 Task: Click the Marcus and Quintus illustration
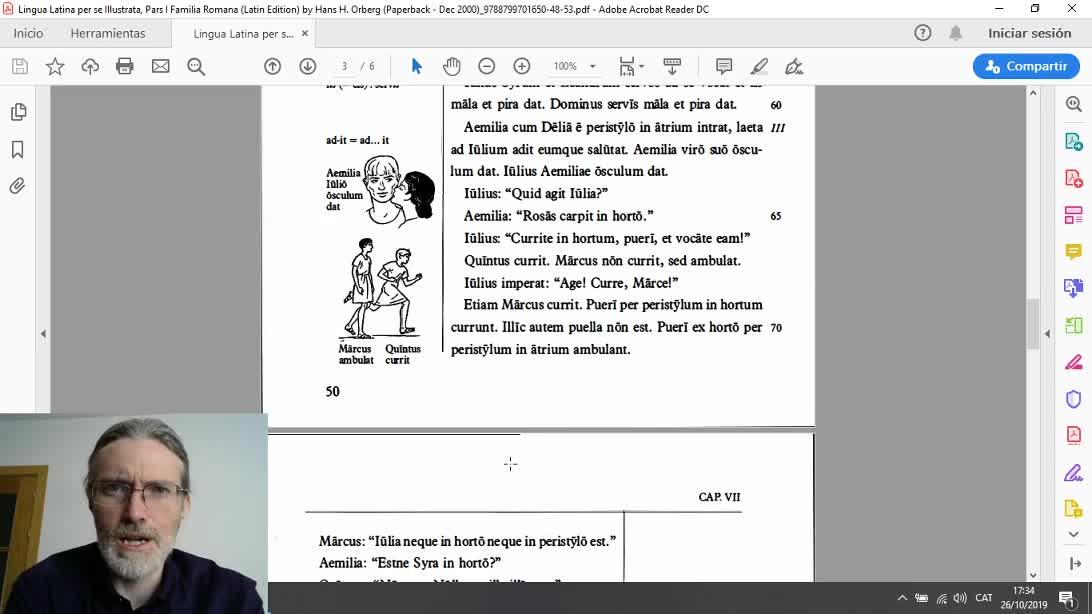(380, 289)
